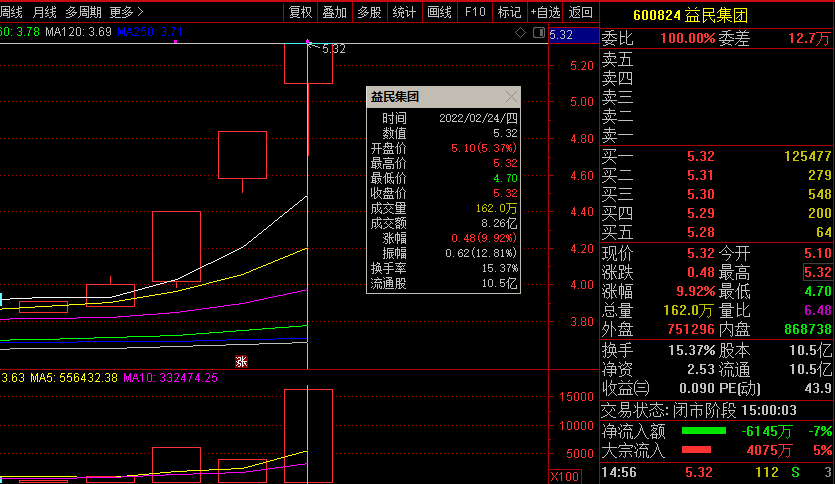This screenshot has height=484, width=835.
Task: Click the red 涨 marker icon
Action: click(x=240, y=361)
